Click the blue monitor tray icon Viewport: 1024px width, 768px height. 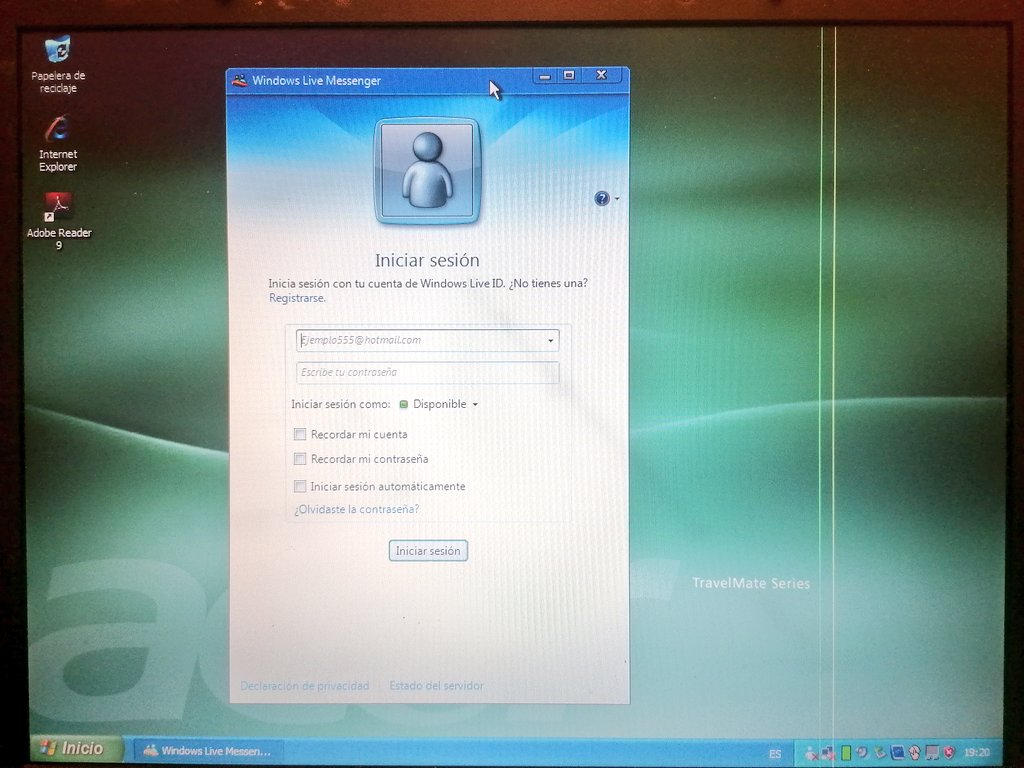click(898, 752)
